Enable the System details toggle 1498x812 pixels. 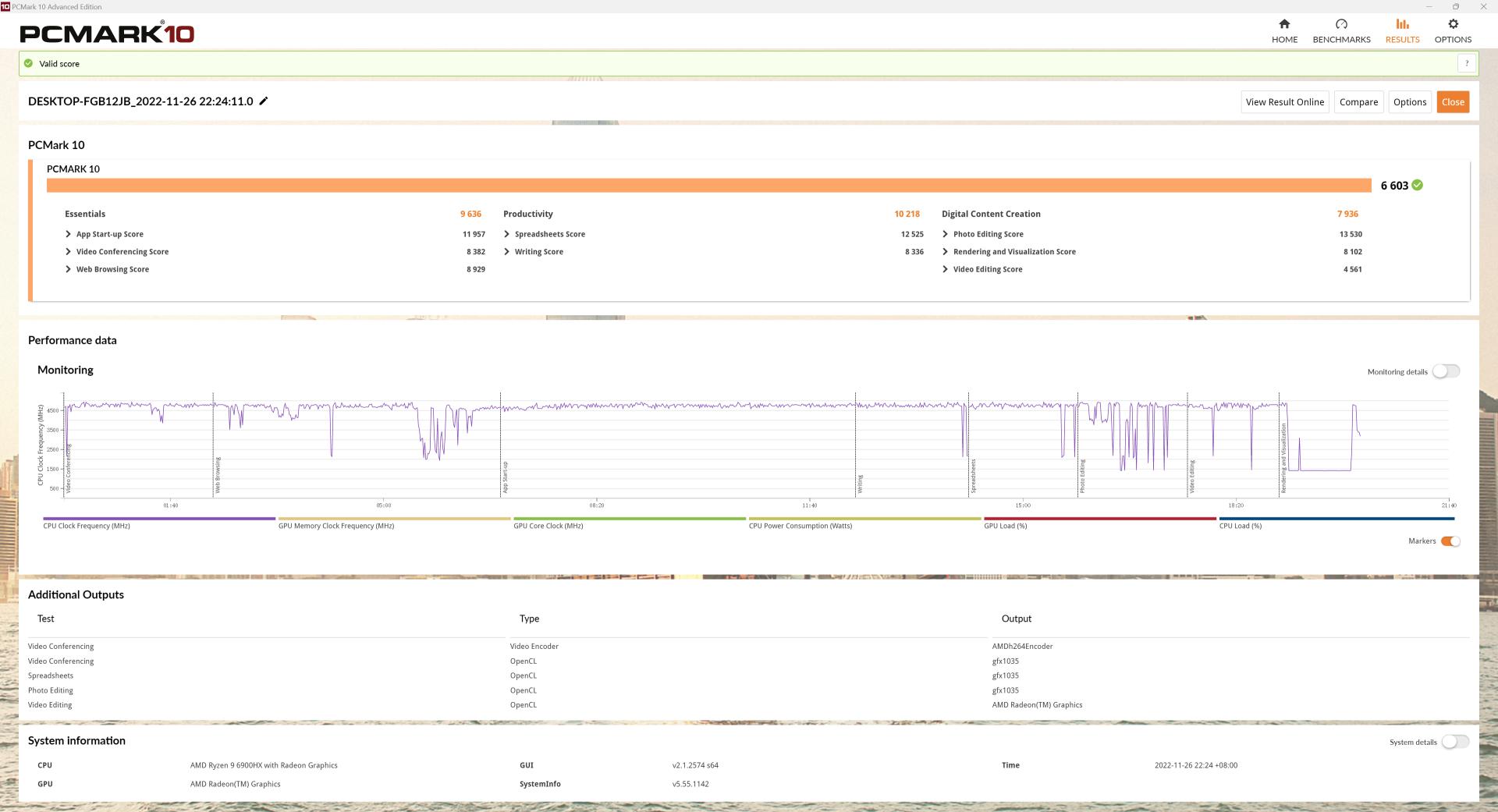pos(1454,742)
